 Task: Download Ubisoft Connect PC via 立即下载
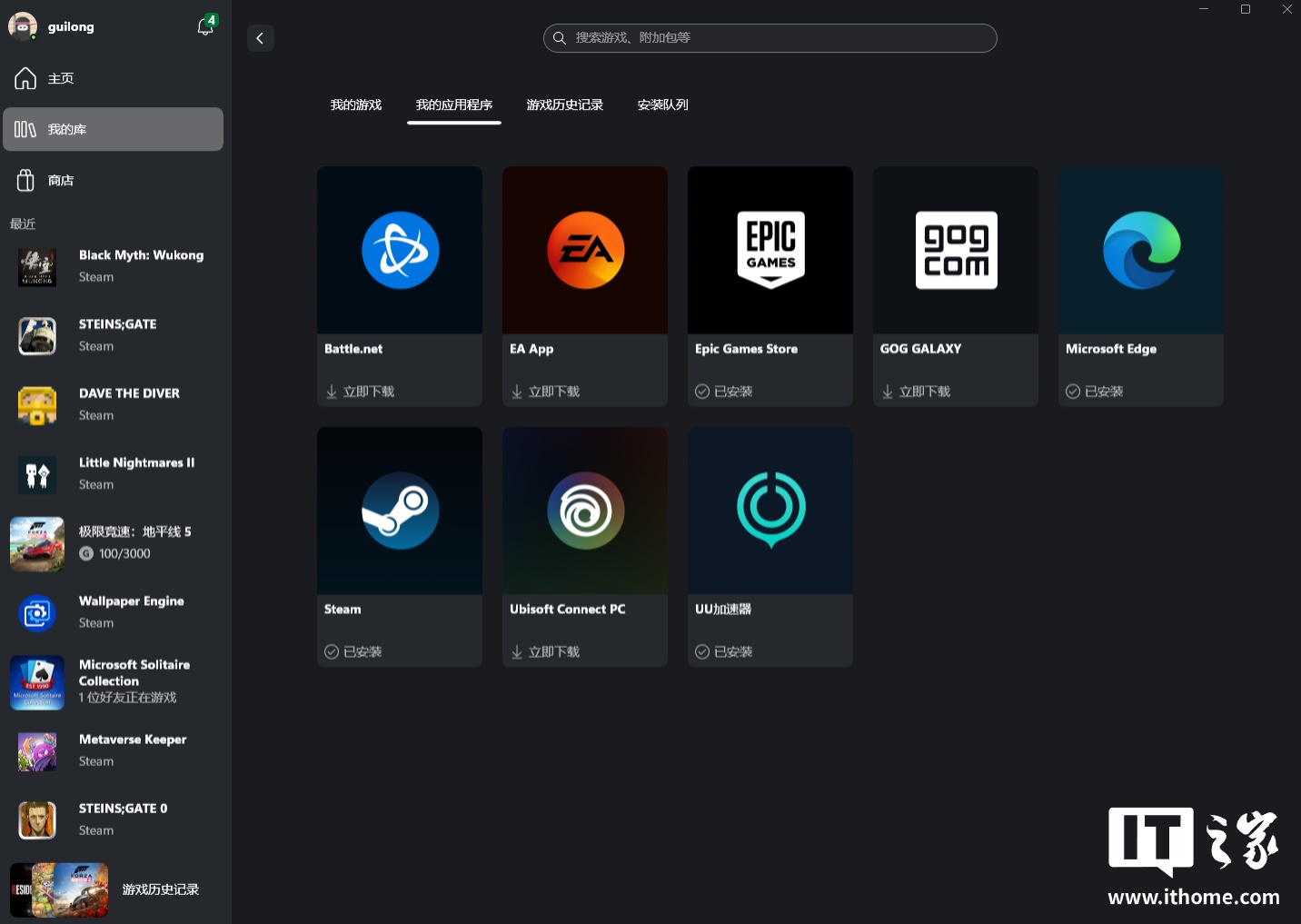click(x=546, y=651)
